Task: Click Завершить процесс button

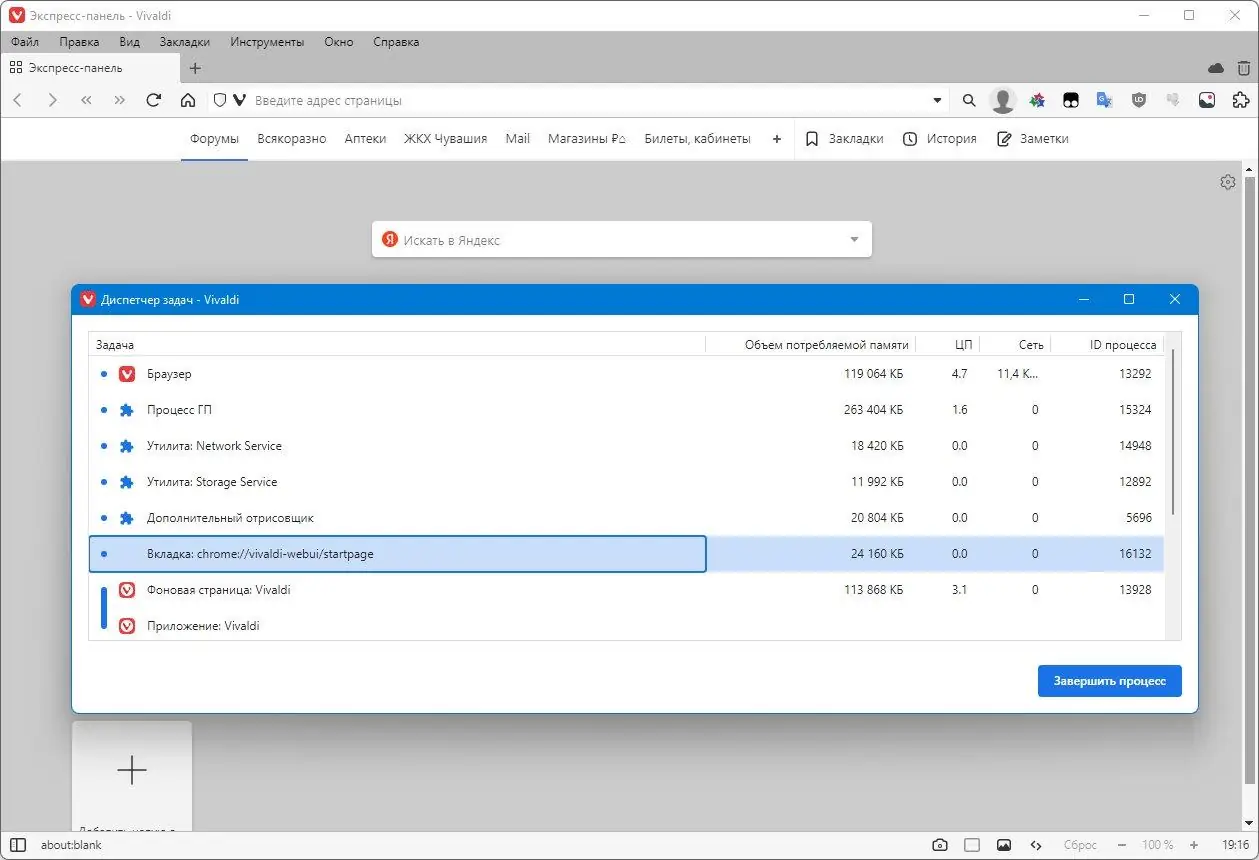Action: pos(1109,681)
